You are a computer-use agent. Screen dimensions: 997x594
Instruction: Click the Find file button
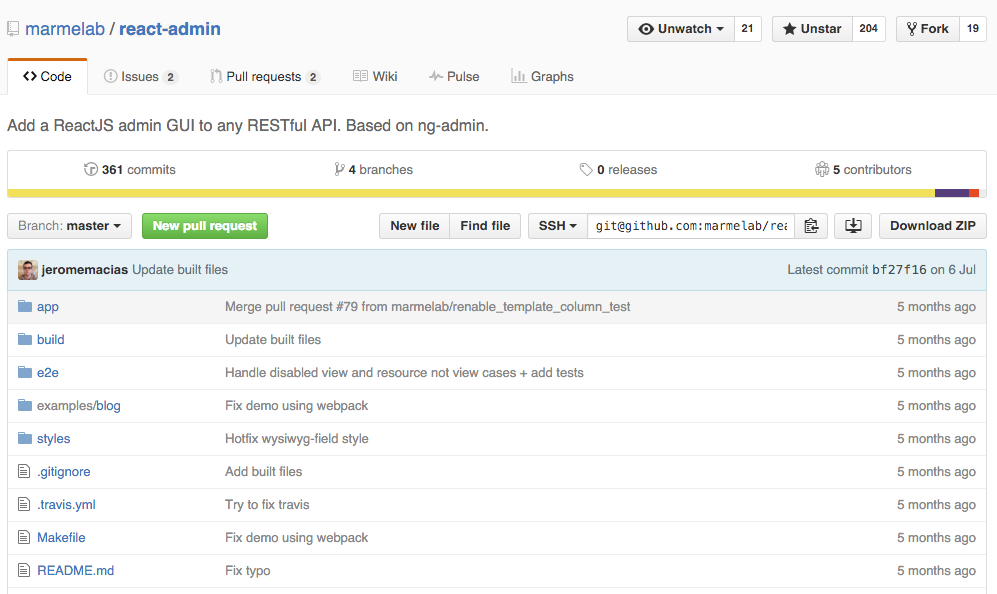[485, 226]
